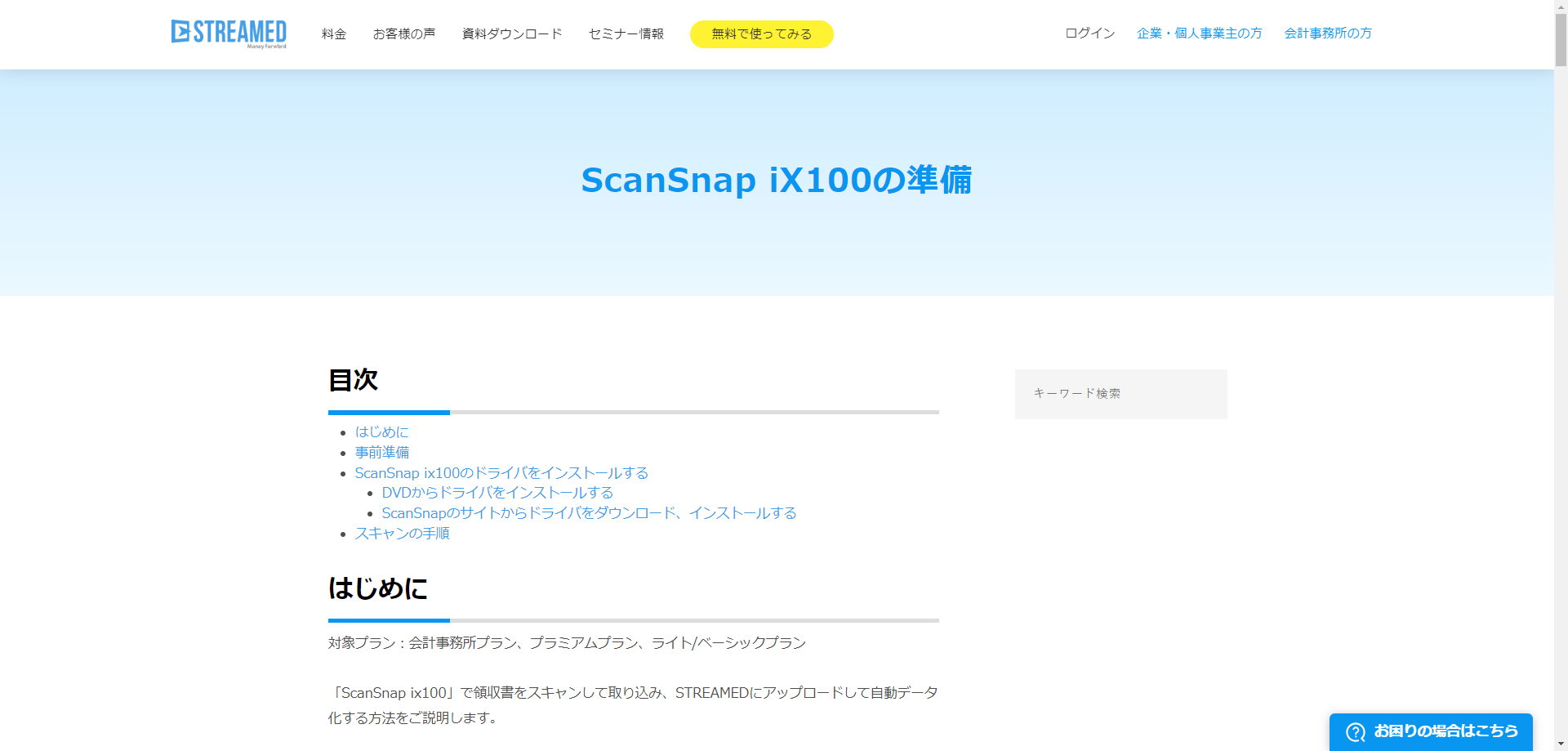1568x751 pixels.
Task: Click the question mark help icon
Action: click(x=1356, y=732)
